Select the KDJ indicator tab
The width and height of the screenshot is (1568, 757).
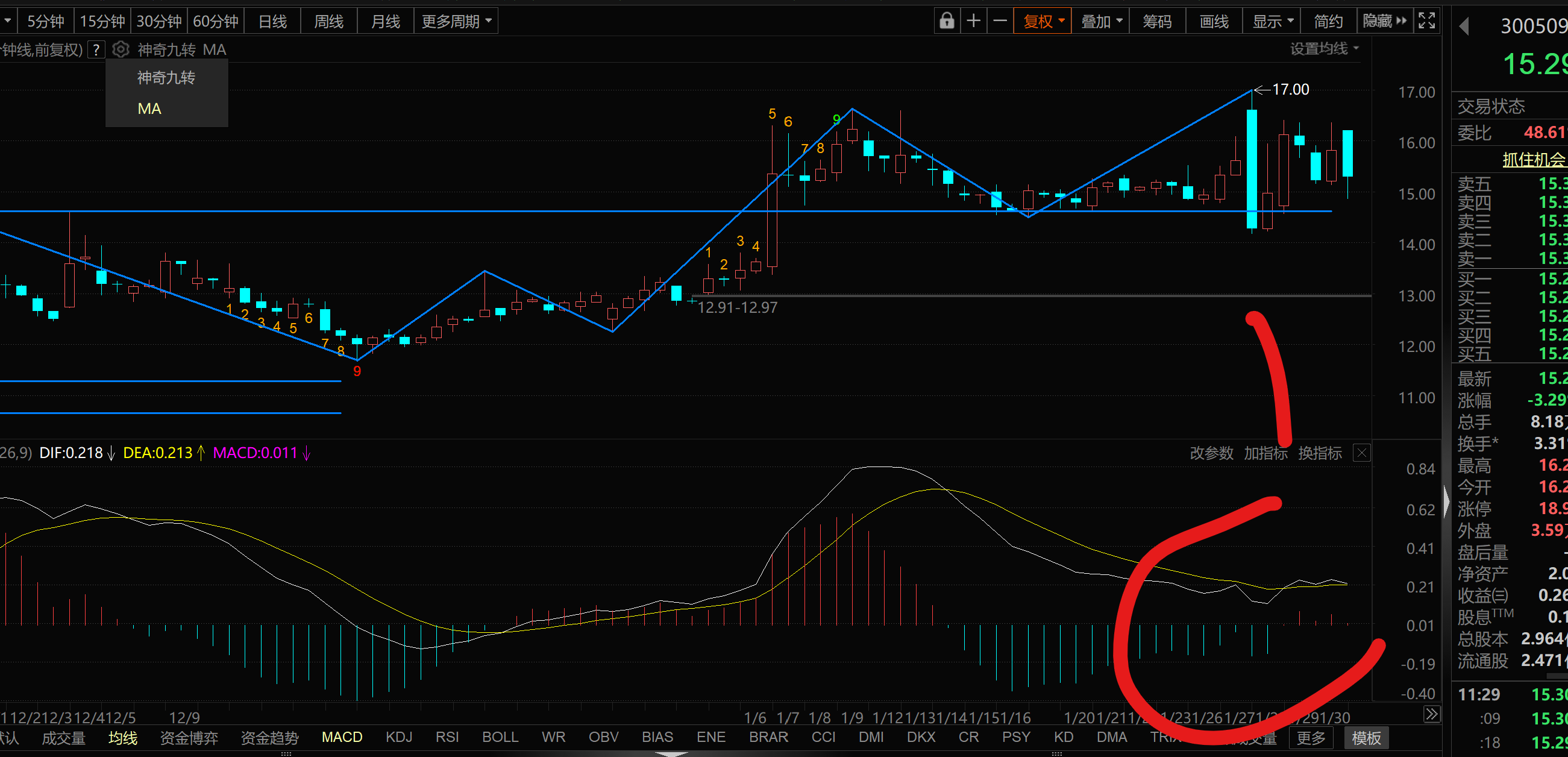tap(399, 738)
